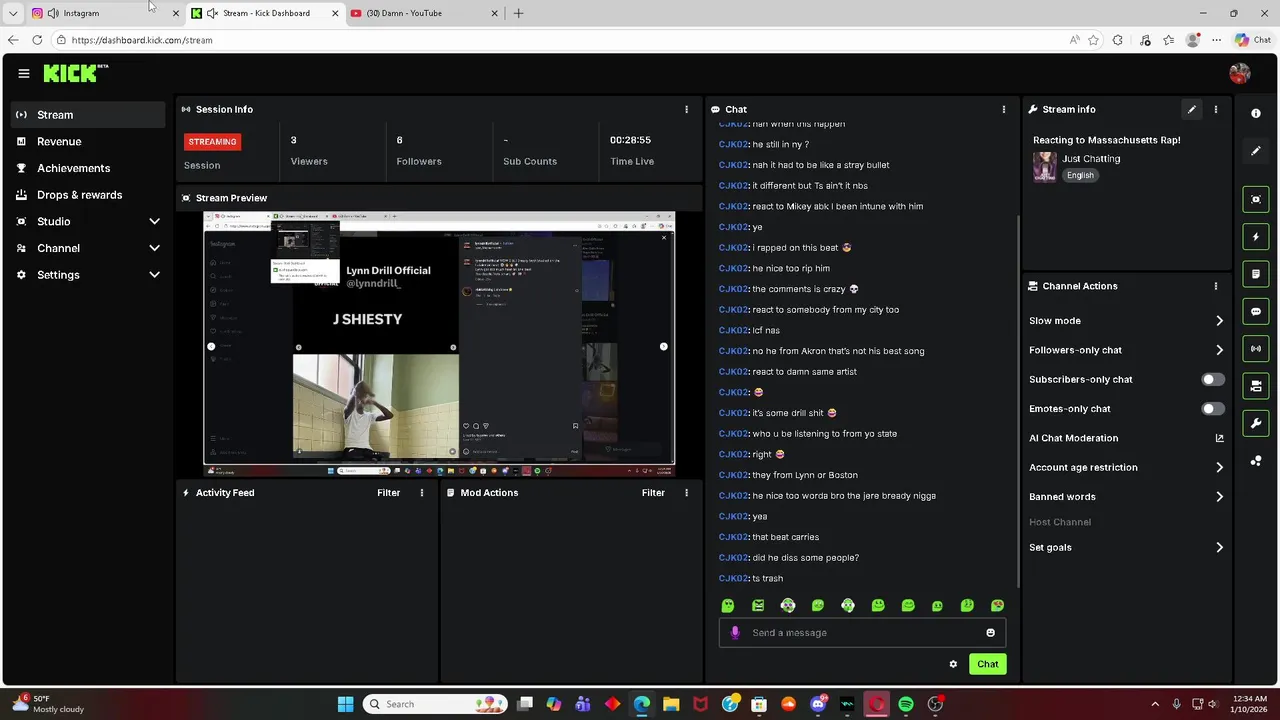Open Drops & rewards in sidebar
Viewport: 1280px width, 720px height.
(x=88, y=195)
